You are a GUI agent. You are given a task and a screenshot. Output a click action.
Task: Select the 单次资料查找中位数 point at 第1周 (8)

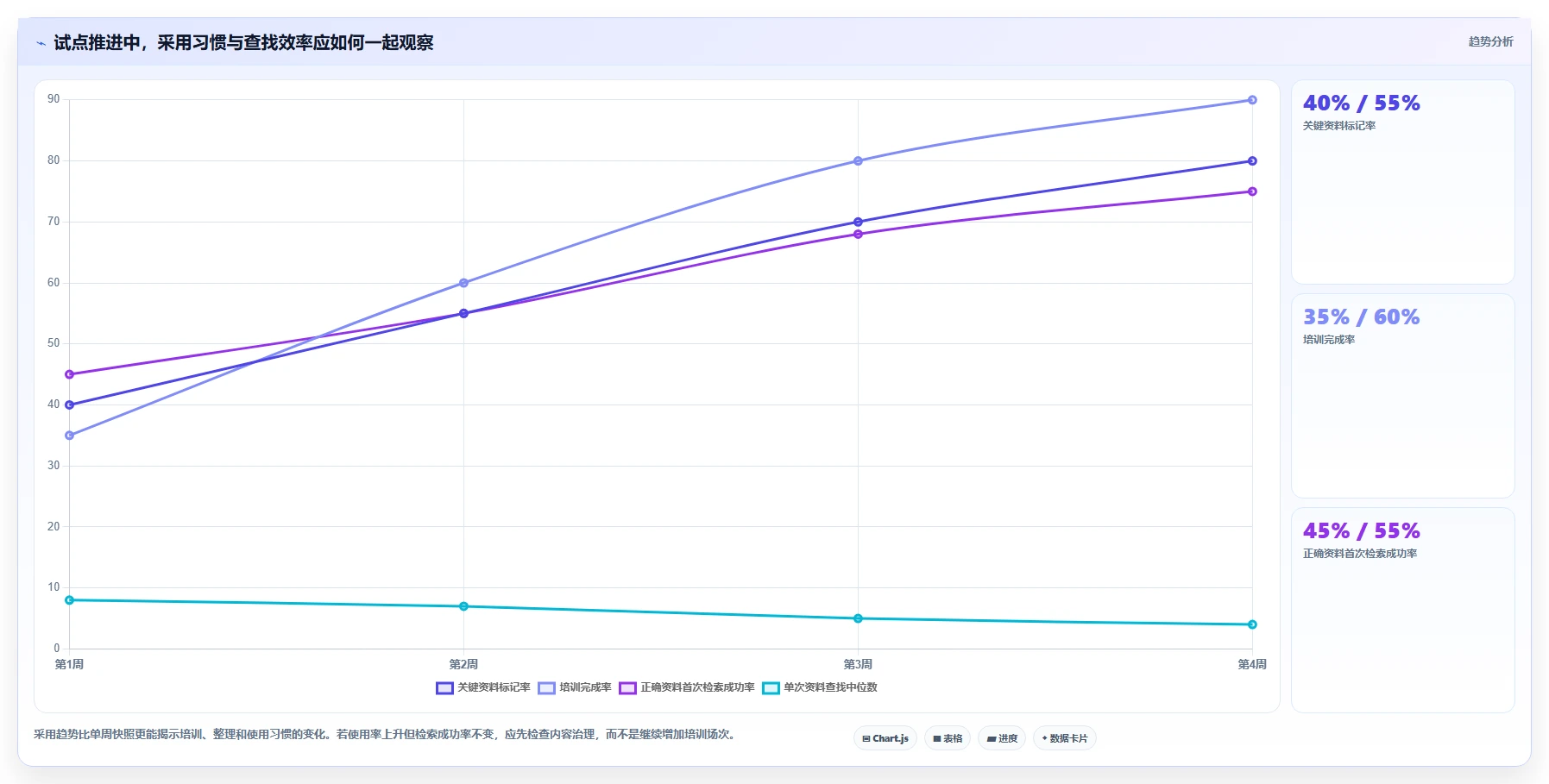click(x=69, y=600)
